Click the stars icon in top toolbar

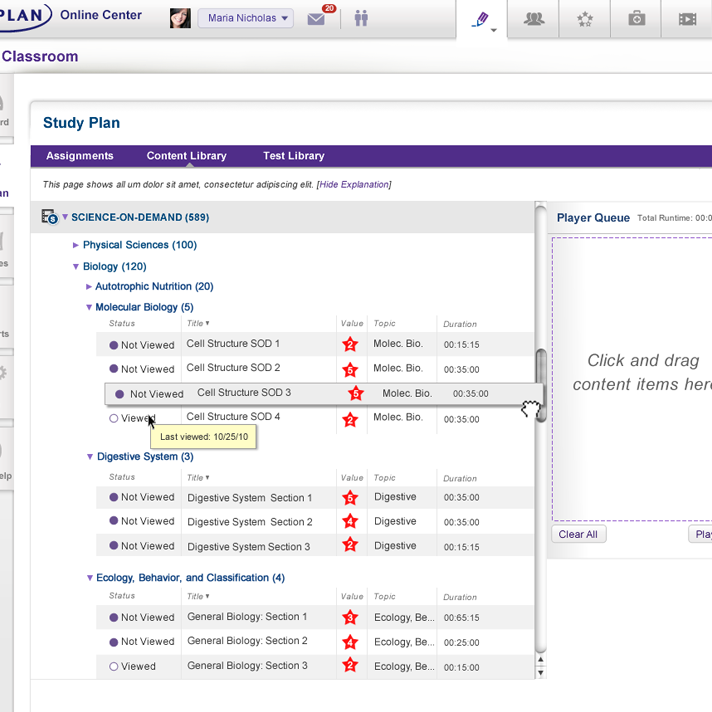(586, 19)
